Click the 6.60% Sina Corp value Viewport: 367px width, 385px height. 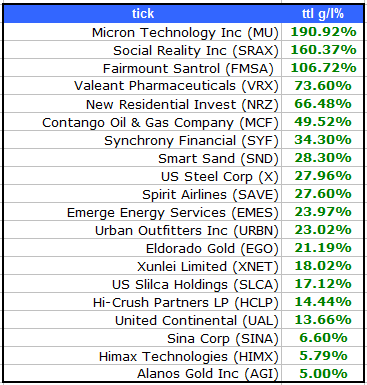[323, 338]
